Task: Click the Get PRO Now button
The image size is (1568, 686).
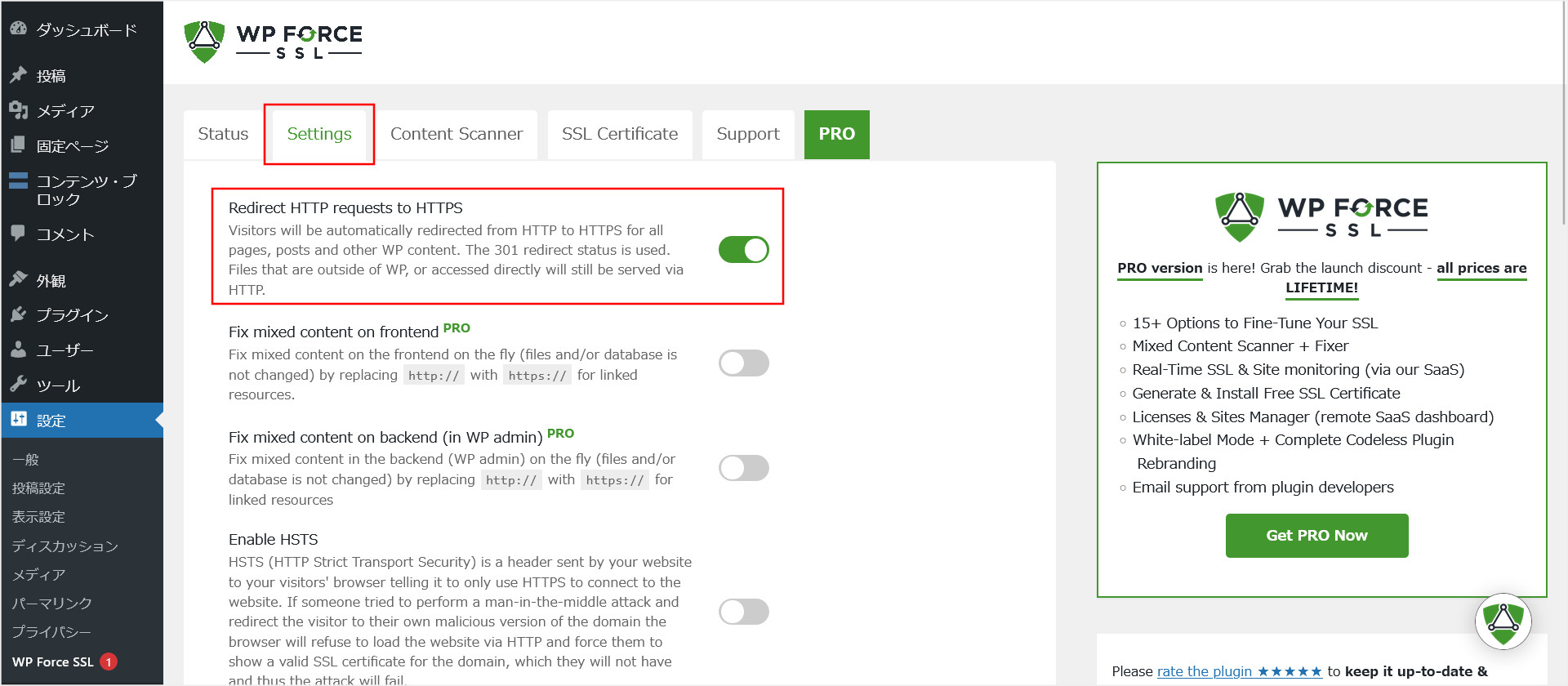Action: [x=1316, y=536]
